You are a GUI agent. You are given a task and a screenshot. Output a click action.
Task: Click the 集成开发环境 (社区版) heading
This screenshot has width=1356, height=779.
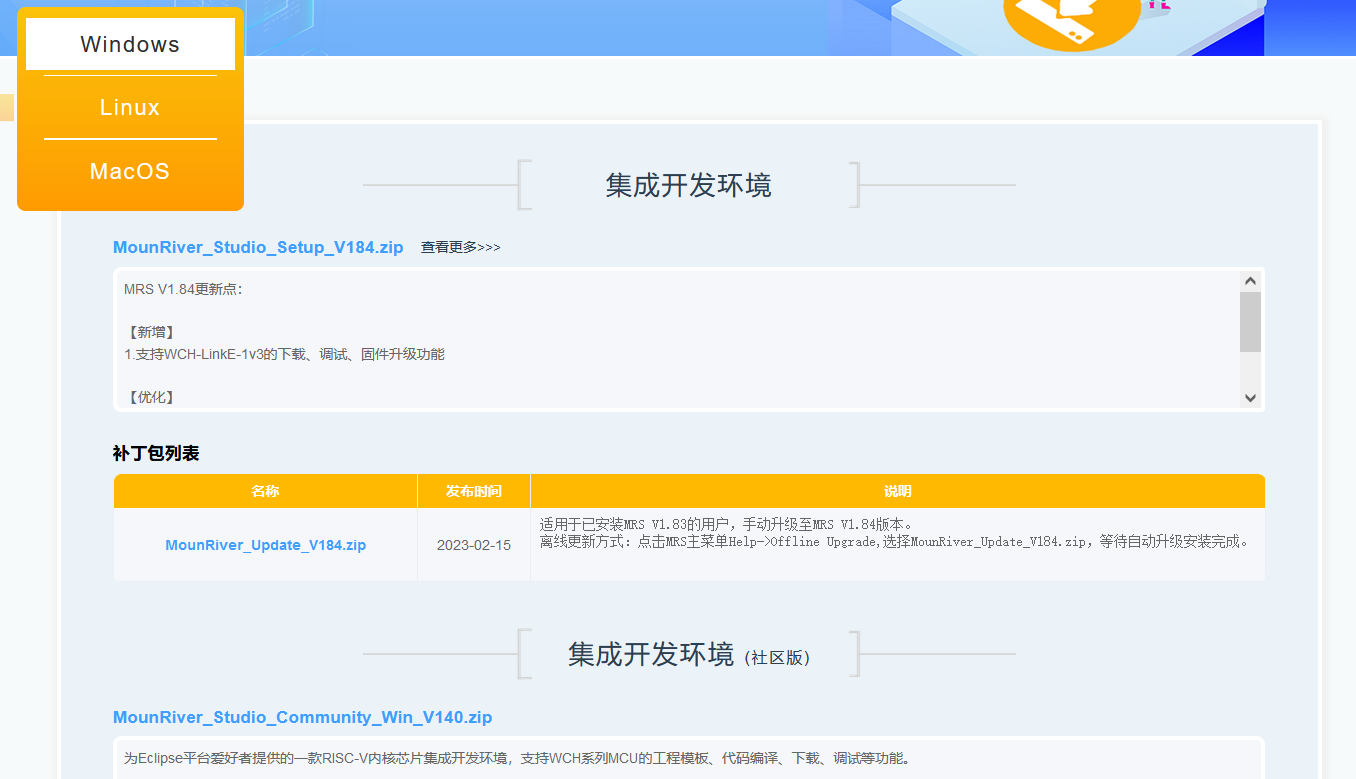pyautogui.click(x=689, y=655)
